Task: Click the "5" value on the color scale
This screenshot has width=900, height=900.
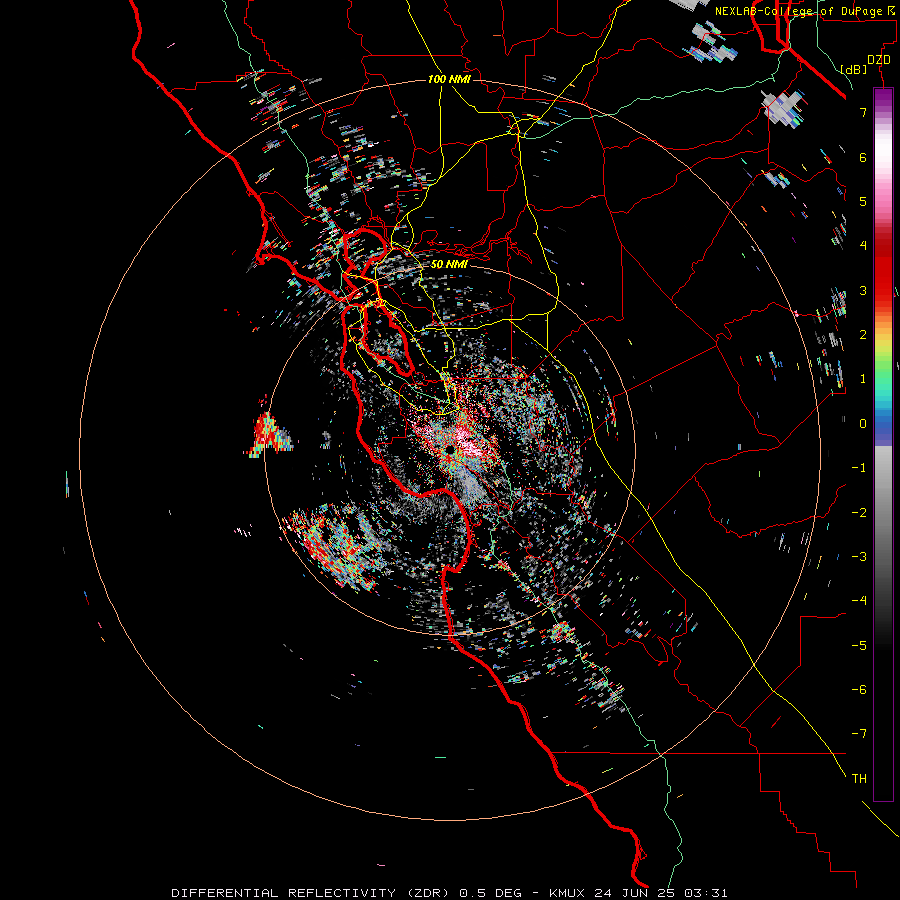Action: click(863, 201)
